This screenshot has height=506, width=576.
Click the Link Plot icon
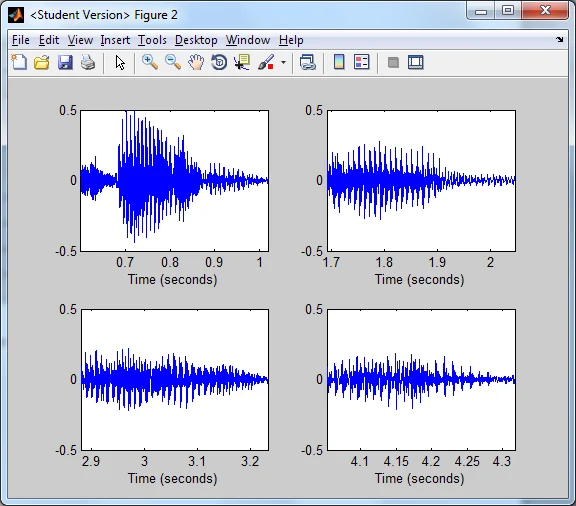pos(308,62)
